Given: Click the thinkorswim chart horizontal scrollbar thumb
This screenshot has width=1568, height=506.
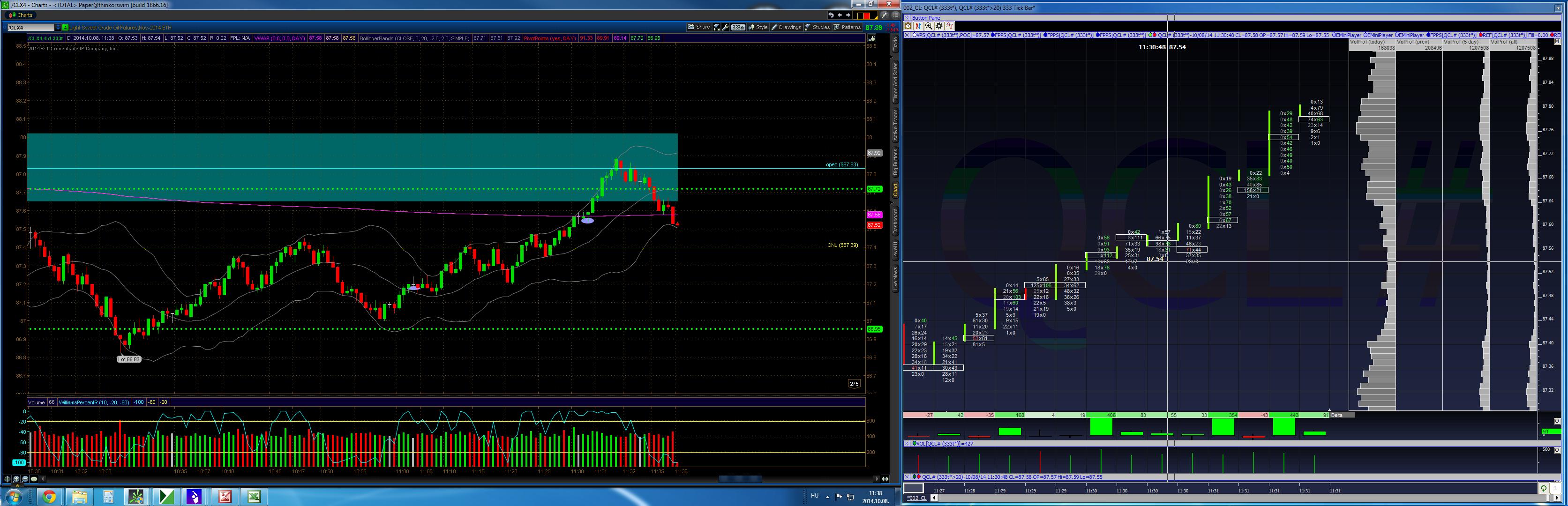Looking at the screenshot, I should (x=740, y=479).
